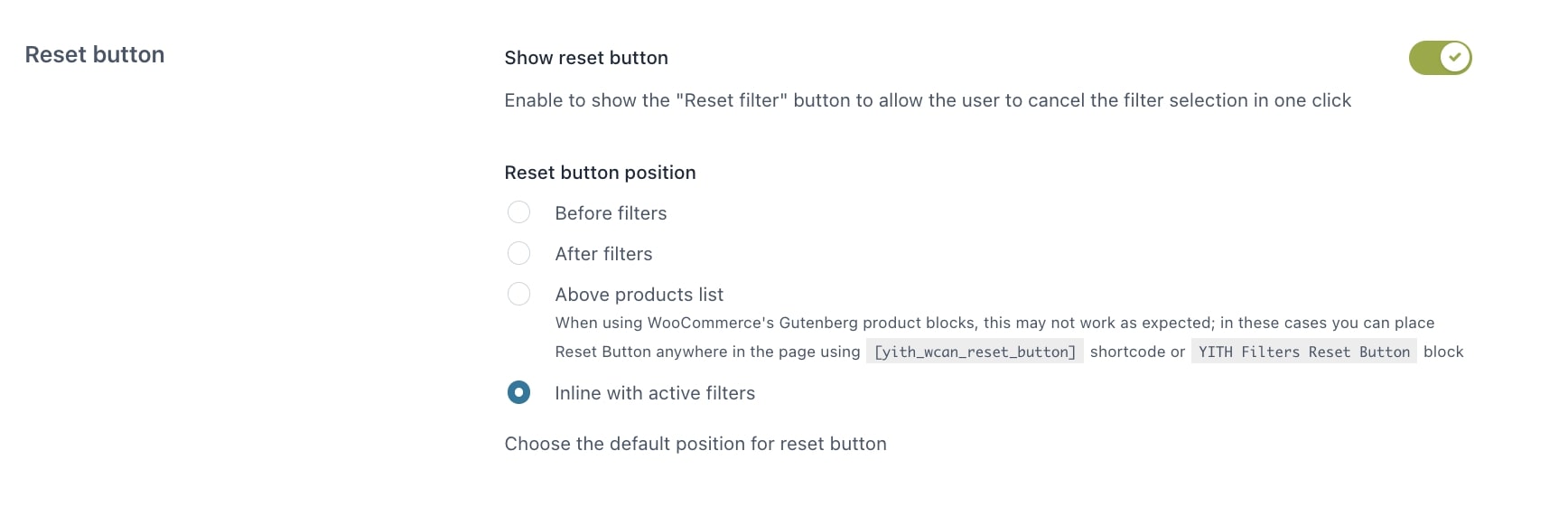
Task: Select the Before filters radio button
Action: pos(518,212)
